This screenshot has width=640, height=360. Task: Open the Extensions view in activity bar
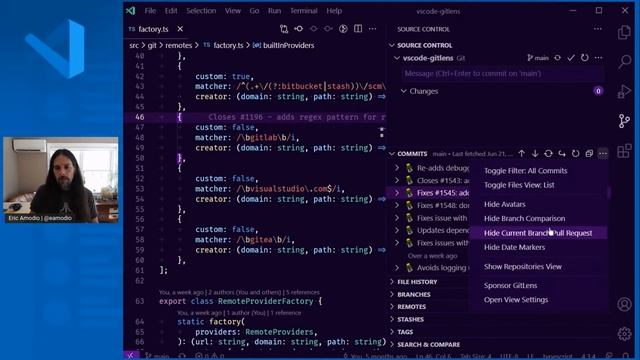click(x=624, y=151)
